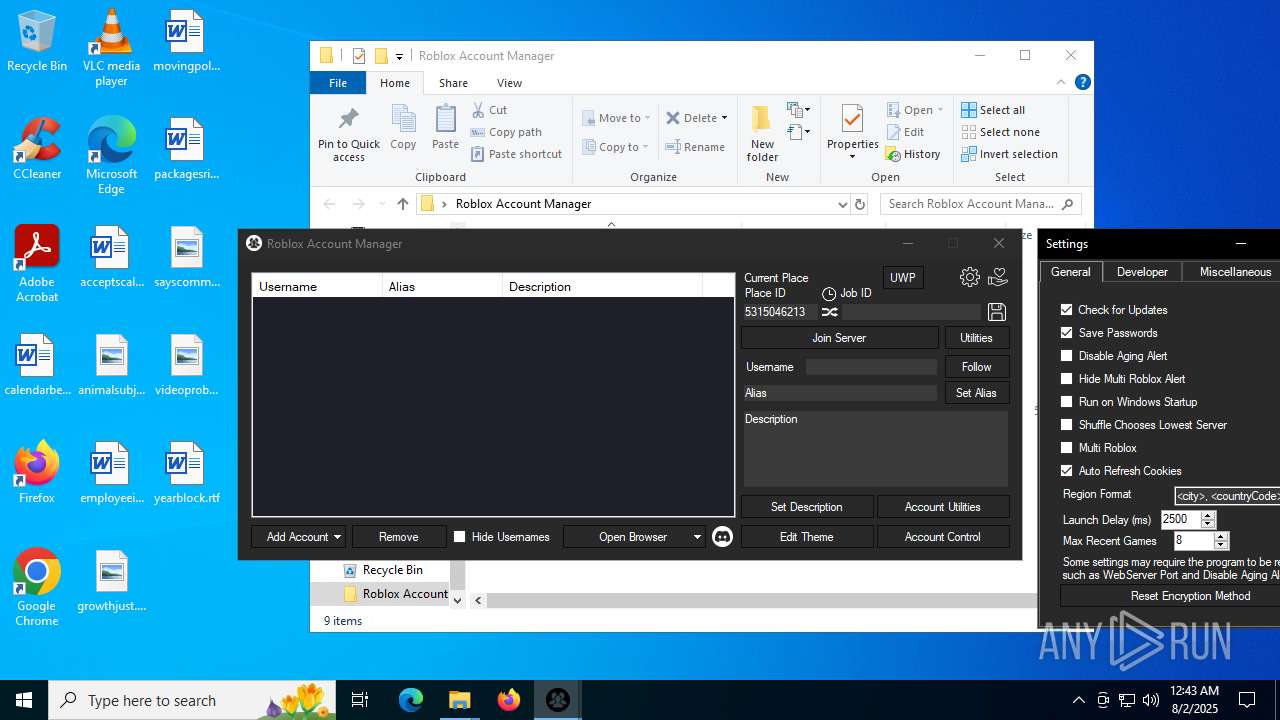
Task: Click the Description text area
Action: coord(875,448)
